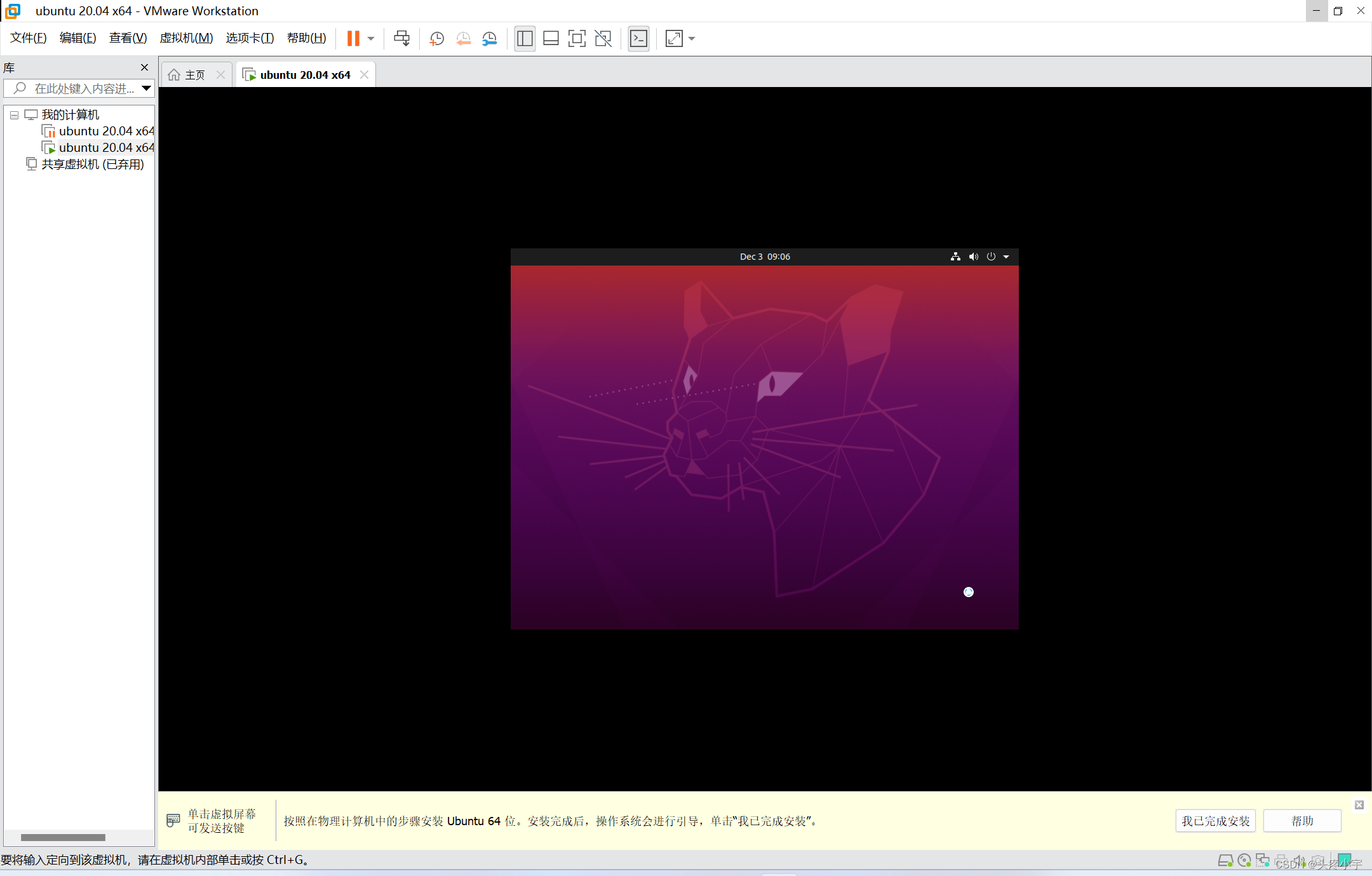Close the ubuntu 20.04 x64 tab
This screenshot has height=876, width=1372.
[364, 75]
